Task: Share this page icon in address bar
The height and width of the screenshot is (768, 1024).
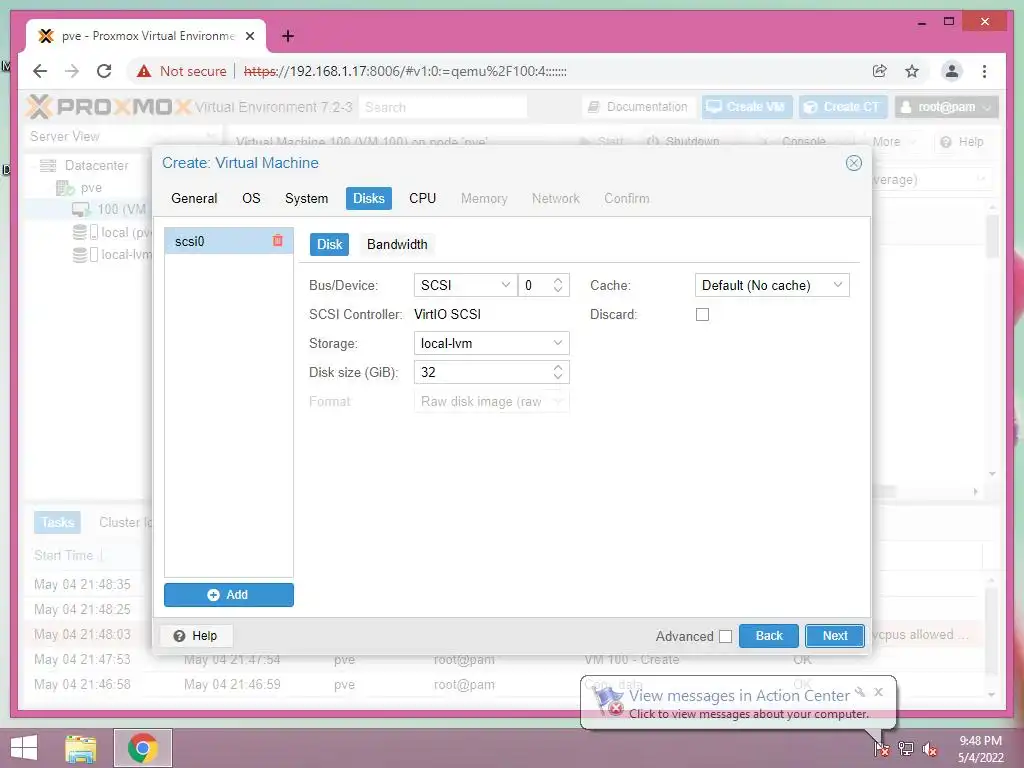Action: [880, 71]
